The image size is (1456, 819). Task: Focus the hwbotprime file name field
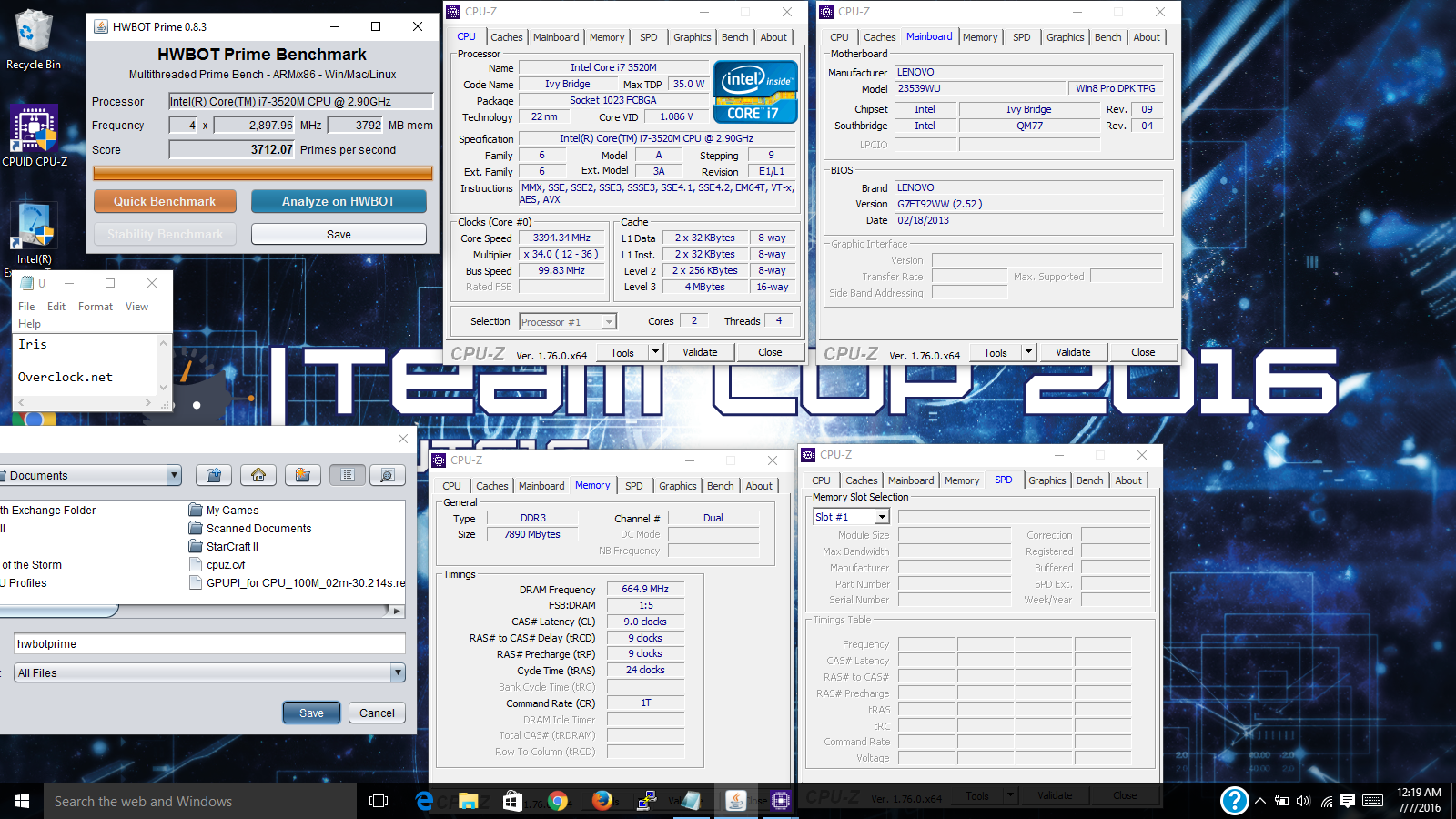(209, 644)
